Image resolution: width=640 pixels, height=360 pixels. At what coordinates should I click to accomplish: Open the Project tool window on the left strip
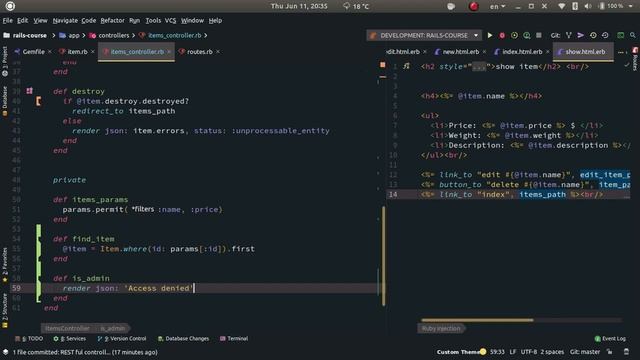(x=4, y=61)
